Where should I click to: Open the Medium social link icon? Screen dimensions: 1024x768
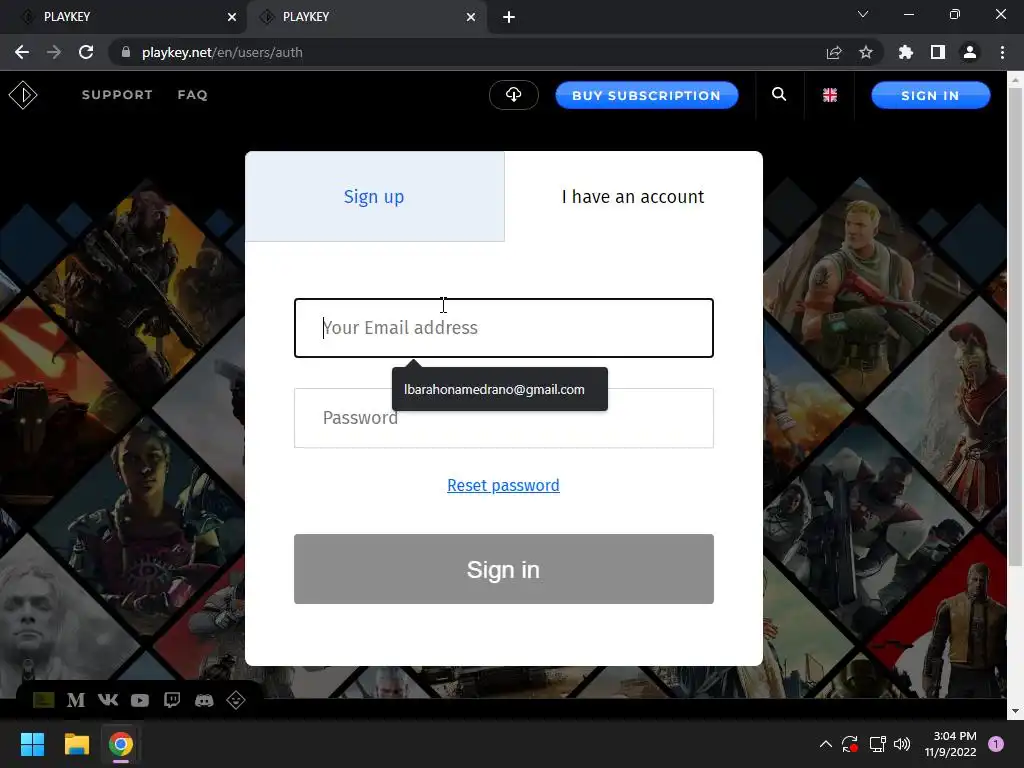point(76,700)
